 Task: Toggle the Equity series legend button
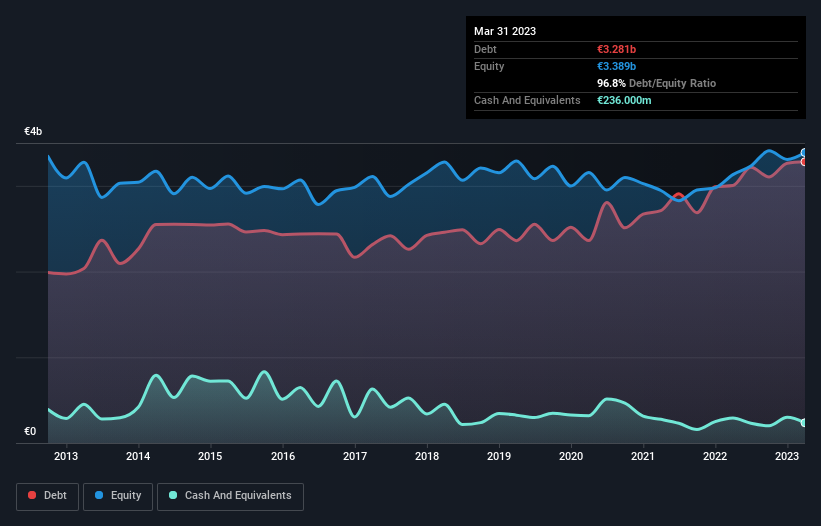tap(118, 496)
